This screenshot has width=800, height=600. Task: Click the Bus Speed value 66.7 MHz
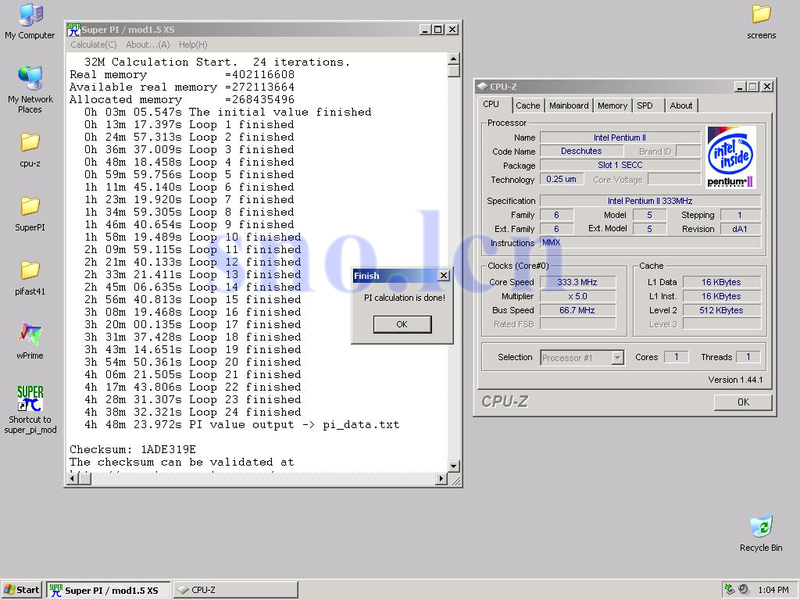click(578, 310)
